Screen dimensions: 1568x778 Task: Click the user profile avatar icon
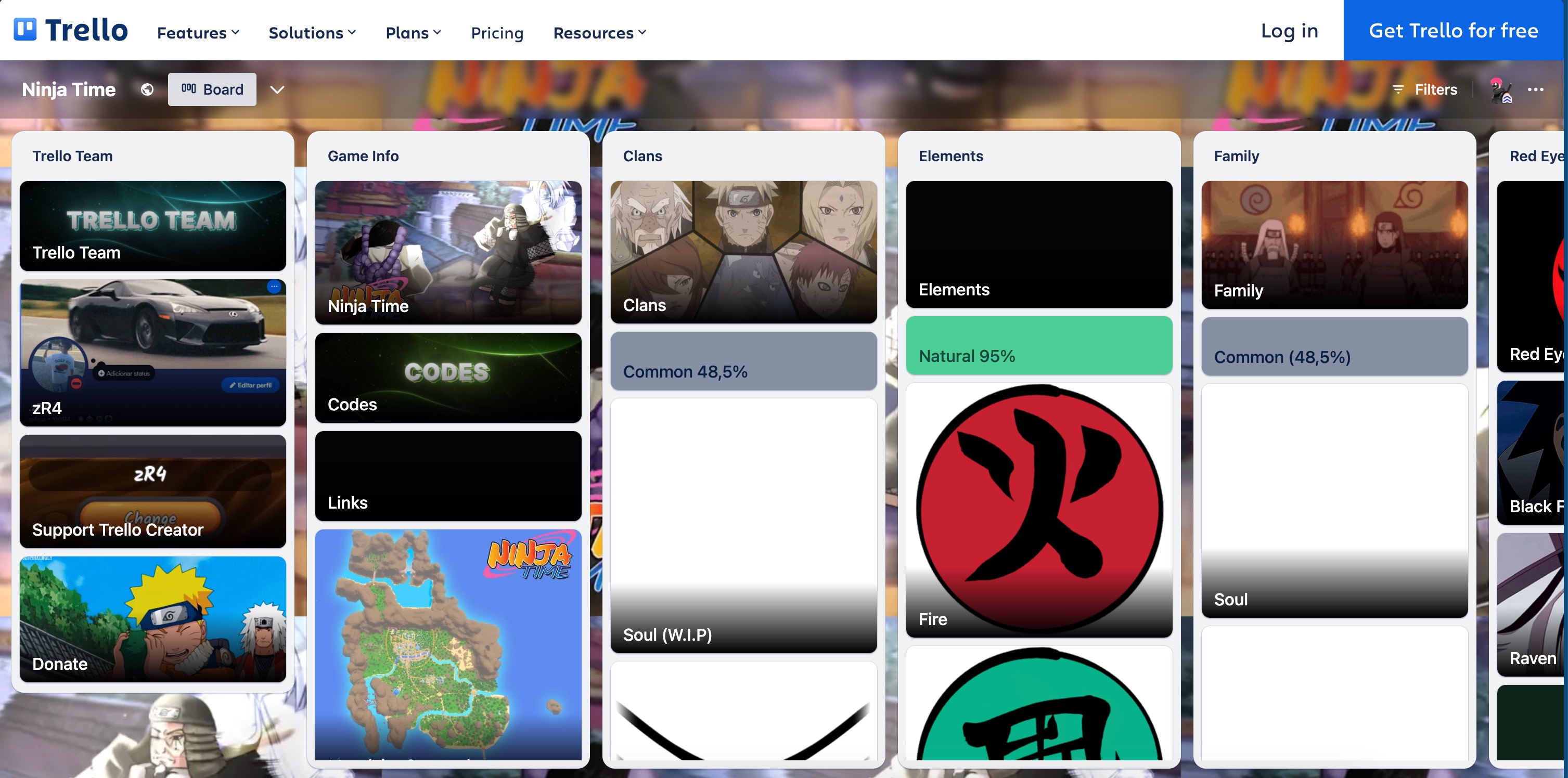tap(1498, 89)
